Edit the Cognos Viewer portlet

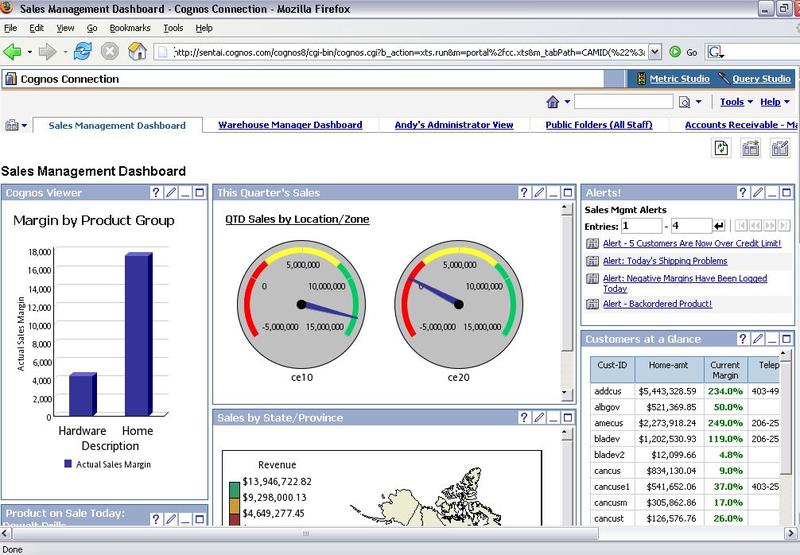(x=171, y=192)
